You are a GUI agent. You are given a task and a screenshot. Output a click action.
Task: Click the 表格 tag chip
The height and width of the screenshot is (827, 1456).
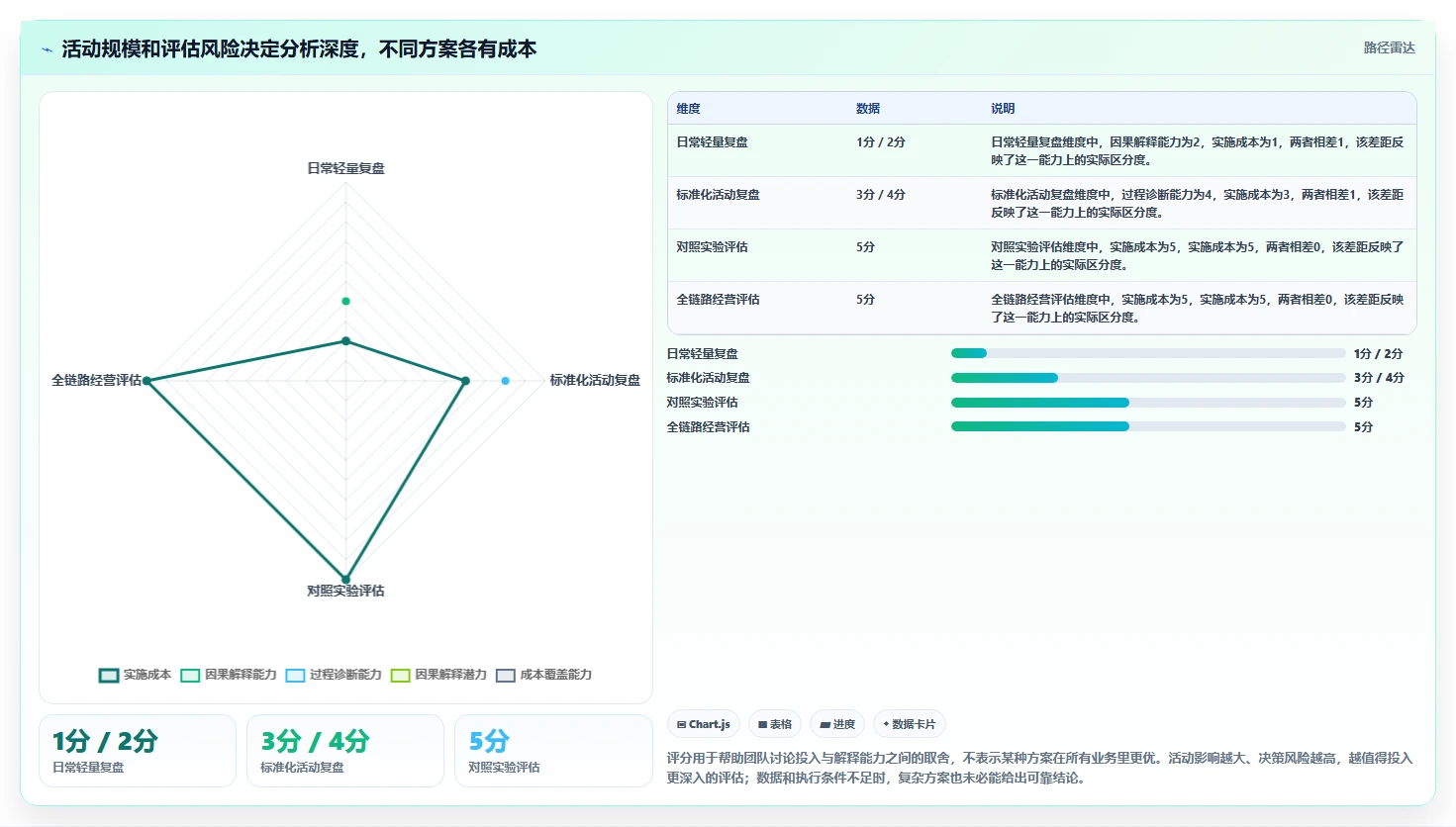pos(775,724)
